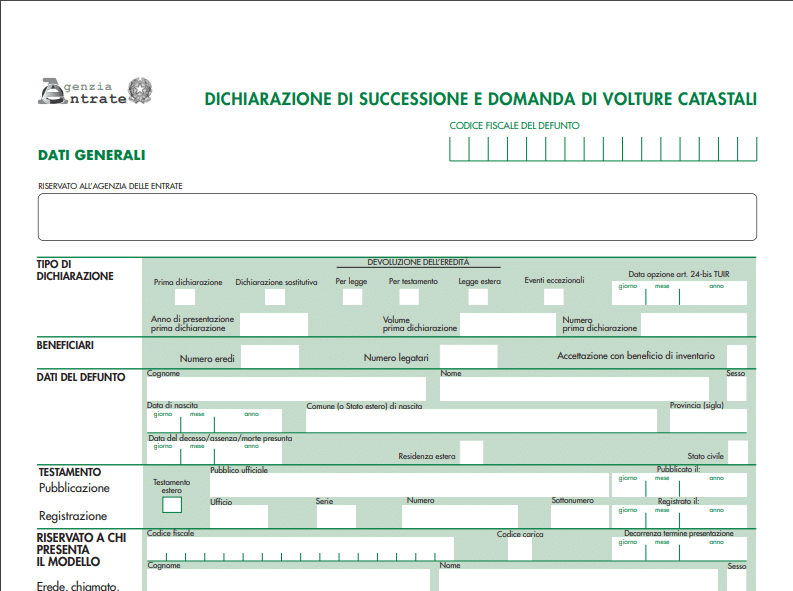
Task: Click the Numero legatari field
Action: [x=468, y=356]
